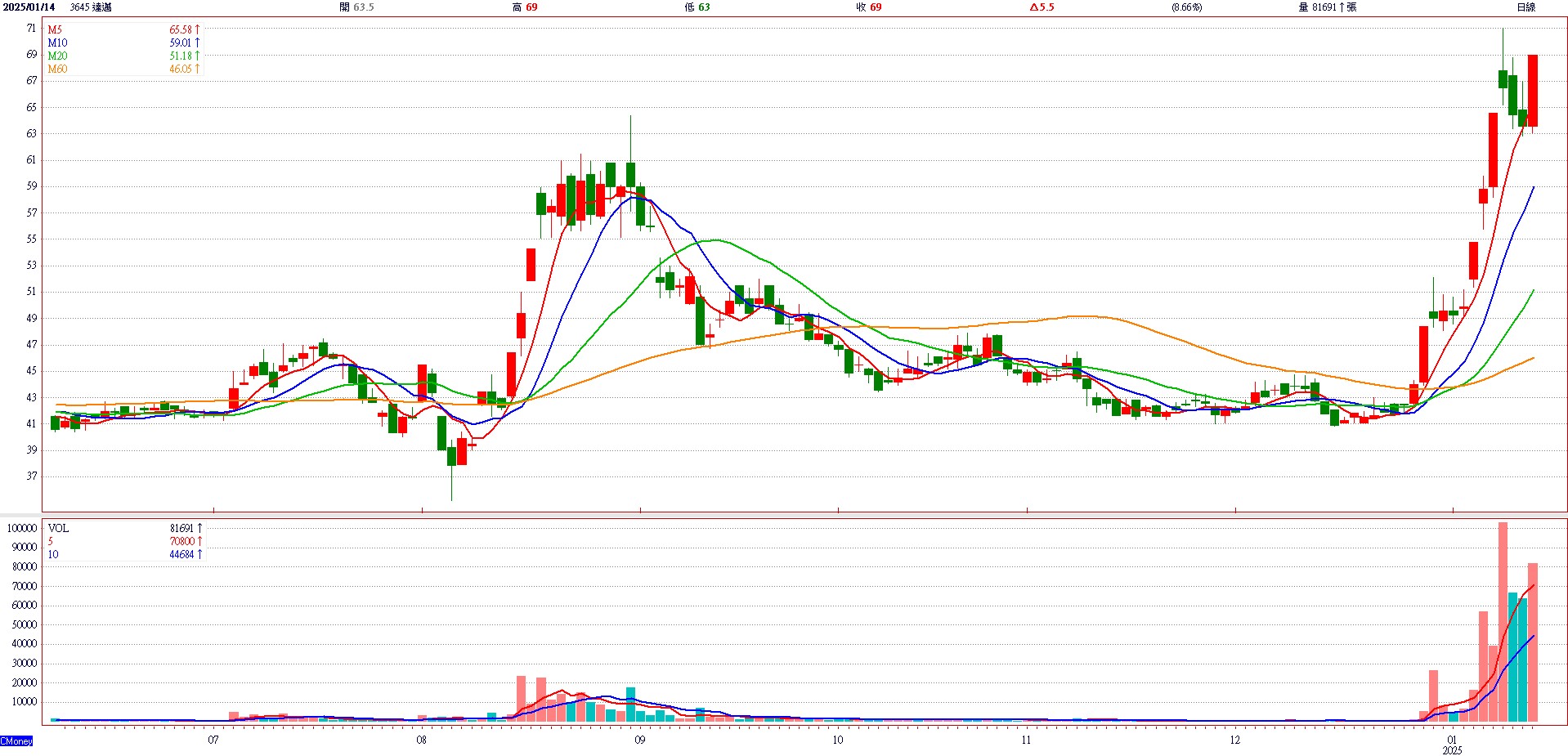Click the latest tall red candlestick
Image resolution: width=1568 pixels, height=756 pixels.
(1533, 90)
